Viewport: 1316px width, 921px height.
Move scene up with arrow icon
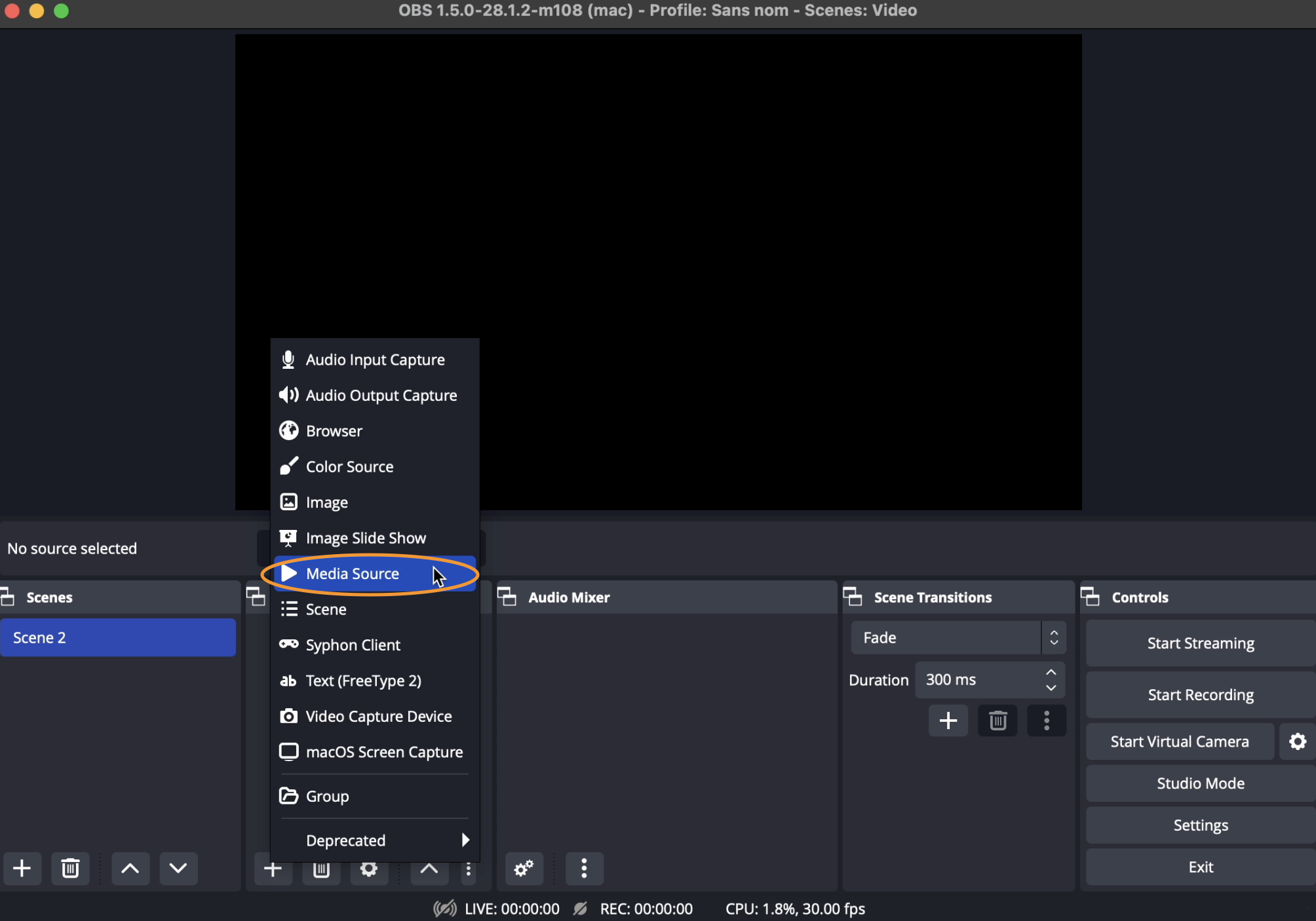pos(130,869)
